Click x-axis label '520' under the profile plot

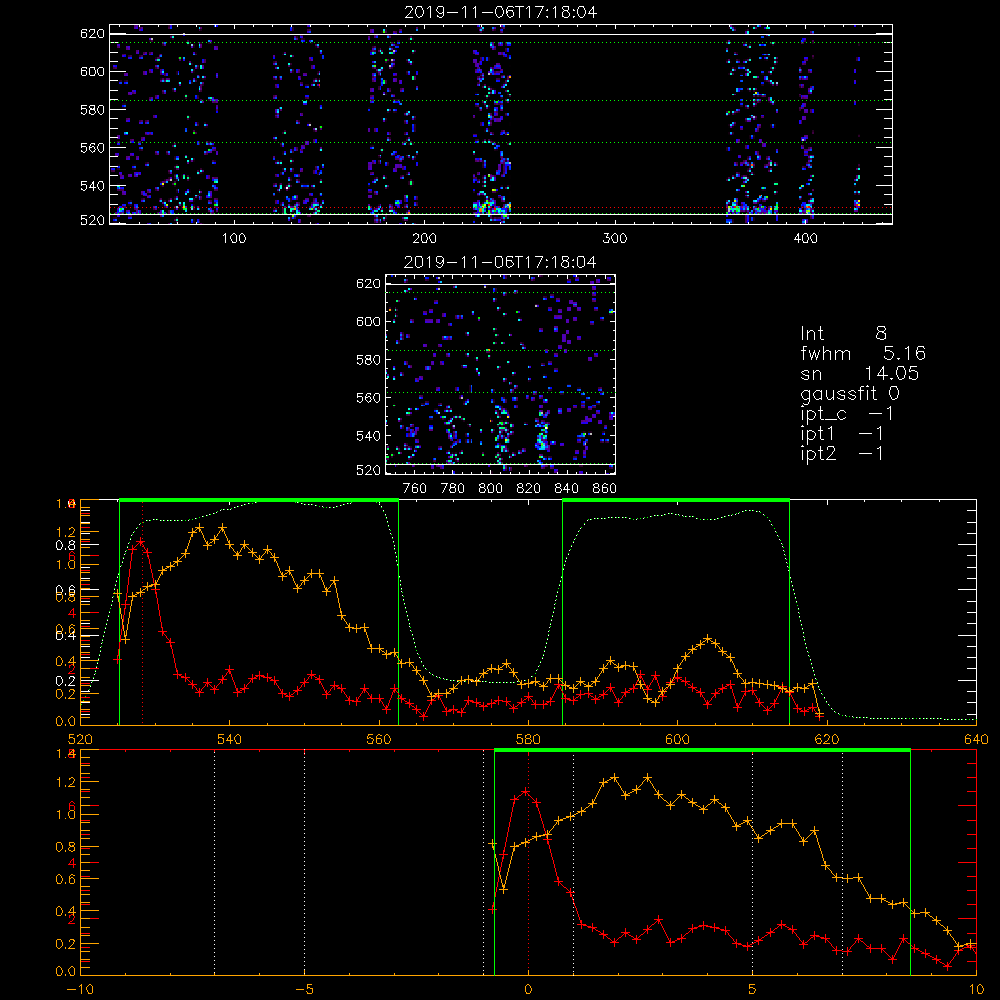(x=80, y=739)
